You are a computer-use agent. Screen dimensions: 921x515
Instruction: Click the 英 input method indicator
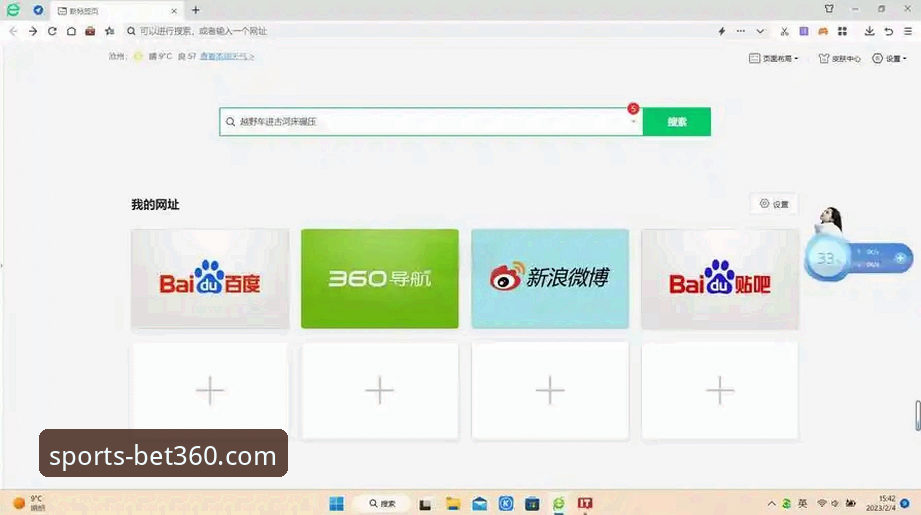pyautogui.click(x=802, y=503)
